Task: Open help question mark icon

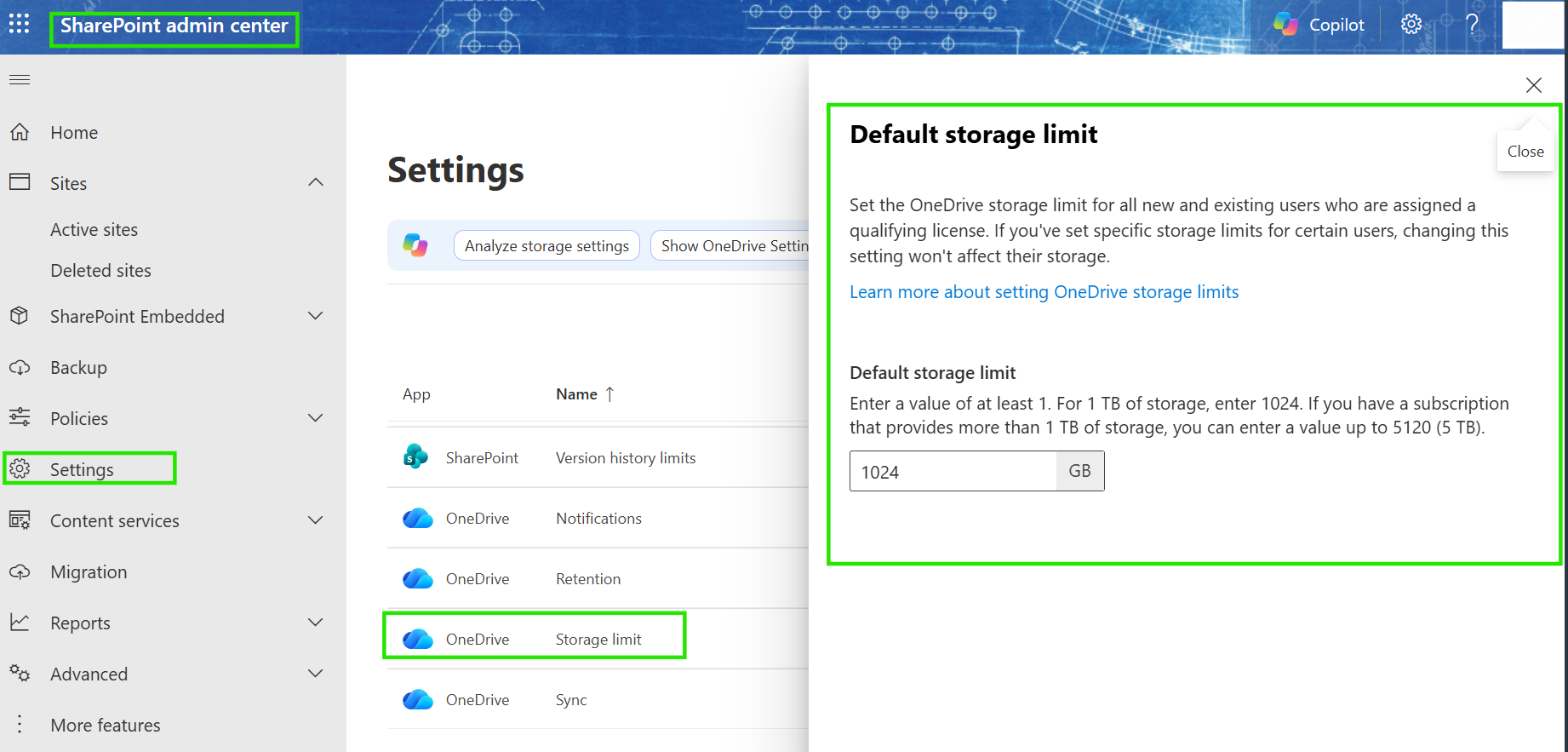Action: click(1473, 25)
